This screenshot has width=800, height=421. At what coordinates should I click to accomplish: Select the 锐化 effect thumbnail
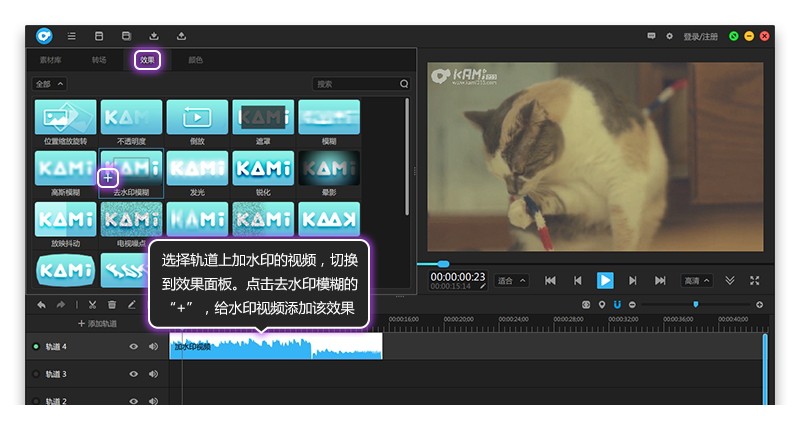click(x=263, y=168)
